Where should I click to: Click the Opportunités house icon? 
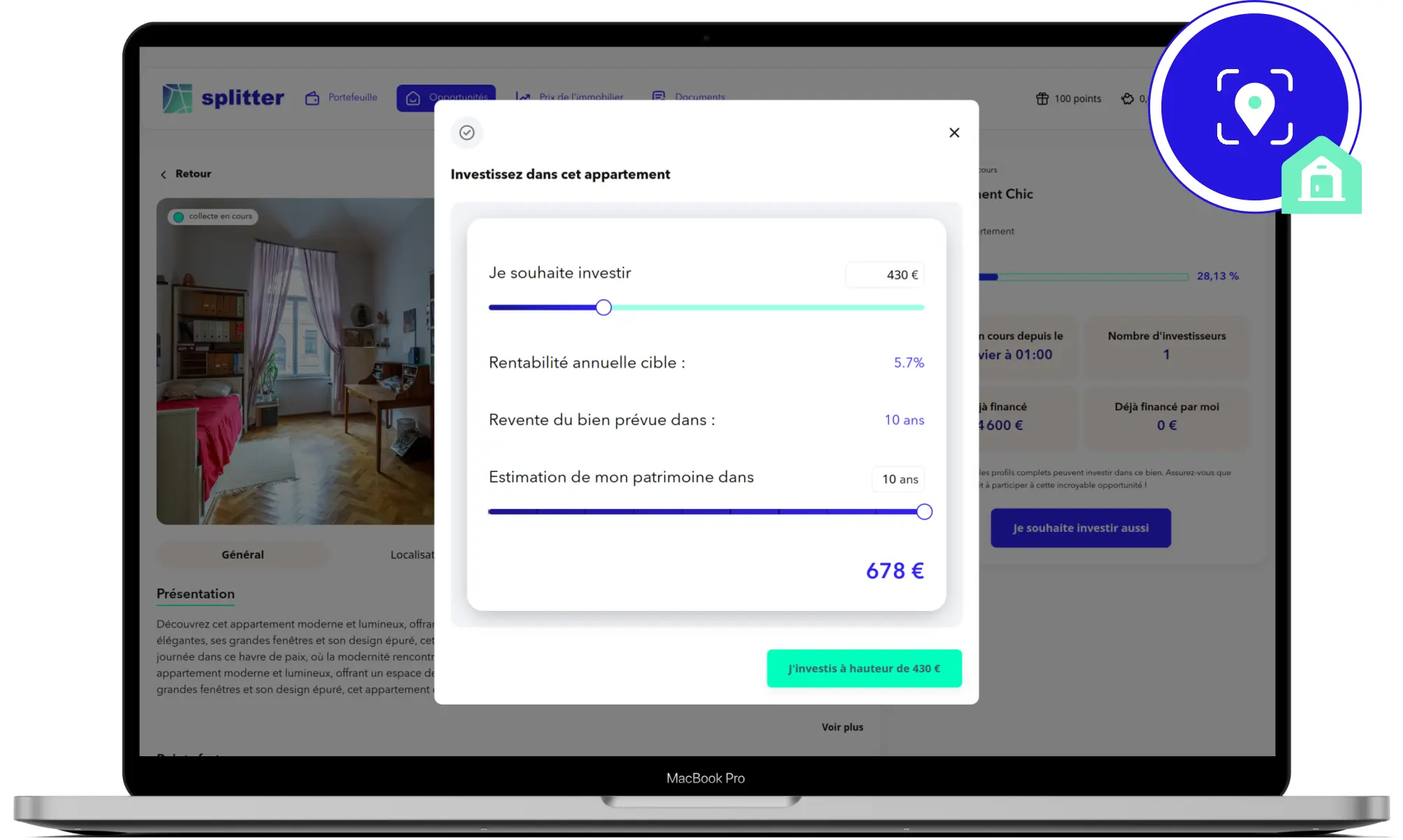(413, 98)
